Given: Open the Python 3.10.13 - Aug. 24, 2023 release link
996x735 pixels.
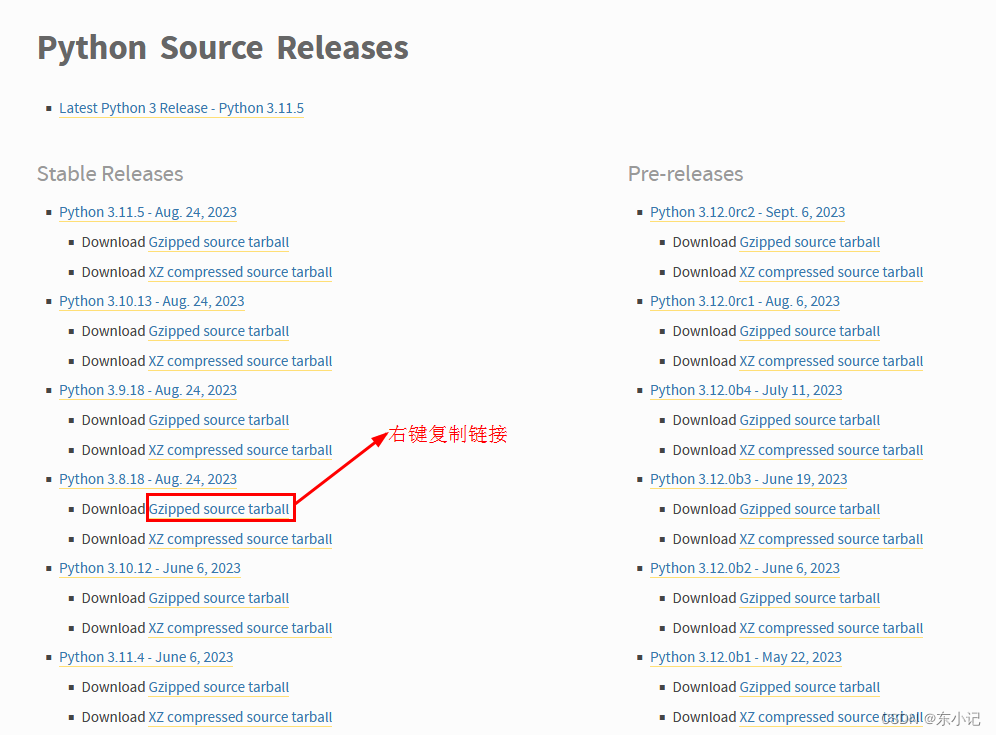Looking at the screenshot, I should [152, 301].
